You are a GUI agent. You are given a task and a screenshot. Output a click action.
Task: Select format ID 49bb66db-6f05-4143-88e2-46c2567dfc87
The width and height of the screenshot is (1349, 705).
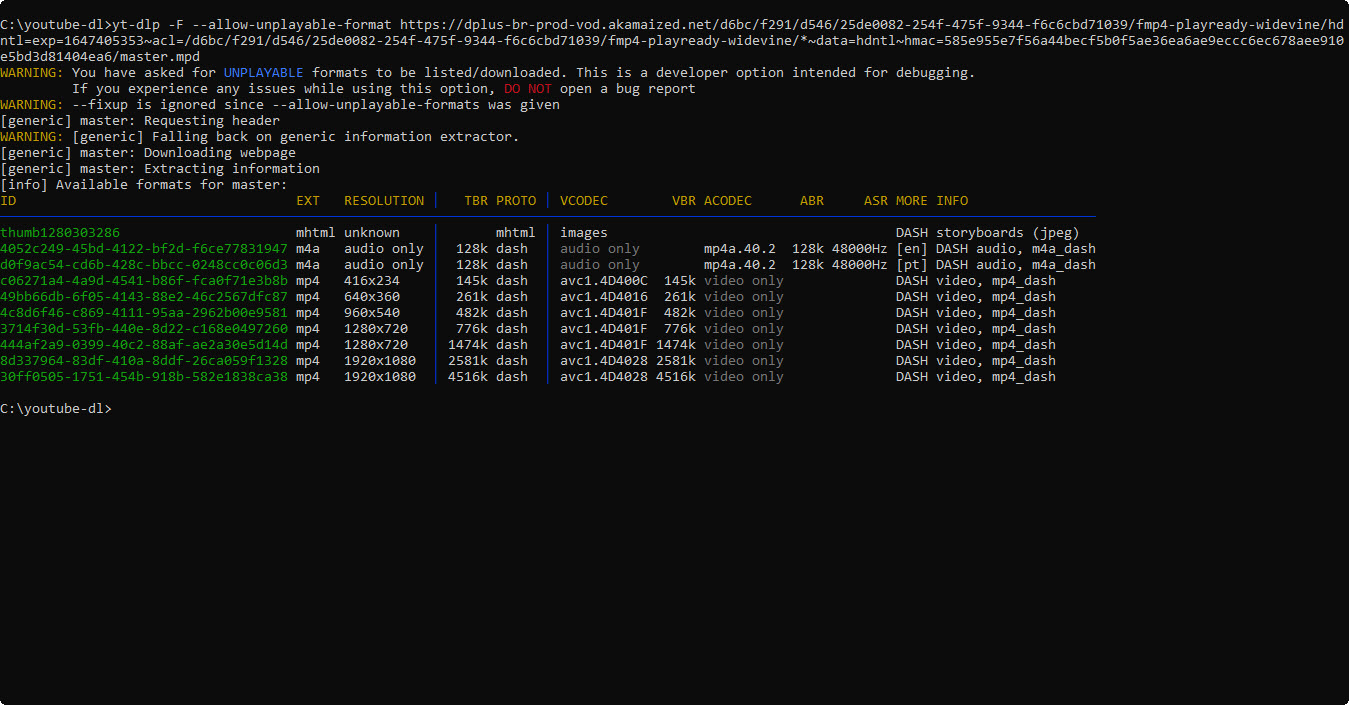point(144,297)
